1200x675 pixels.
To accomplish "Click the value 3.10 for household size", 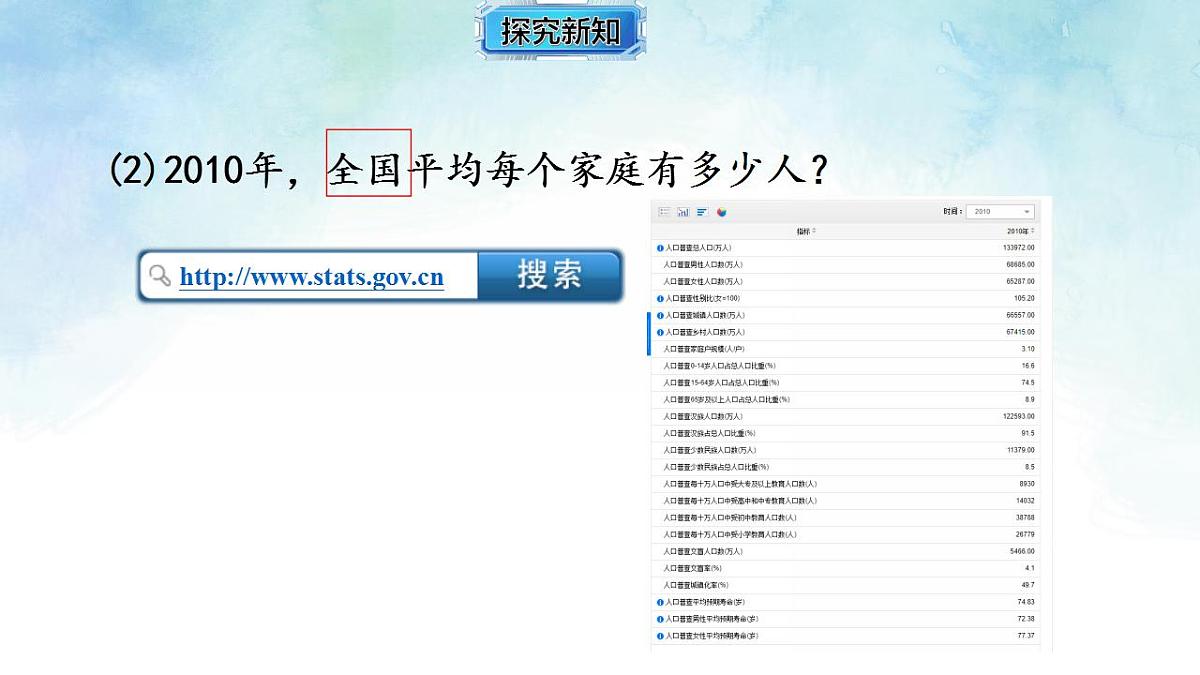I will click(x=1028, y=349).
